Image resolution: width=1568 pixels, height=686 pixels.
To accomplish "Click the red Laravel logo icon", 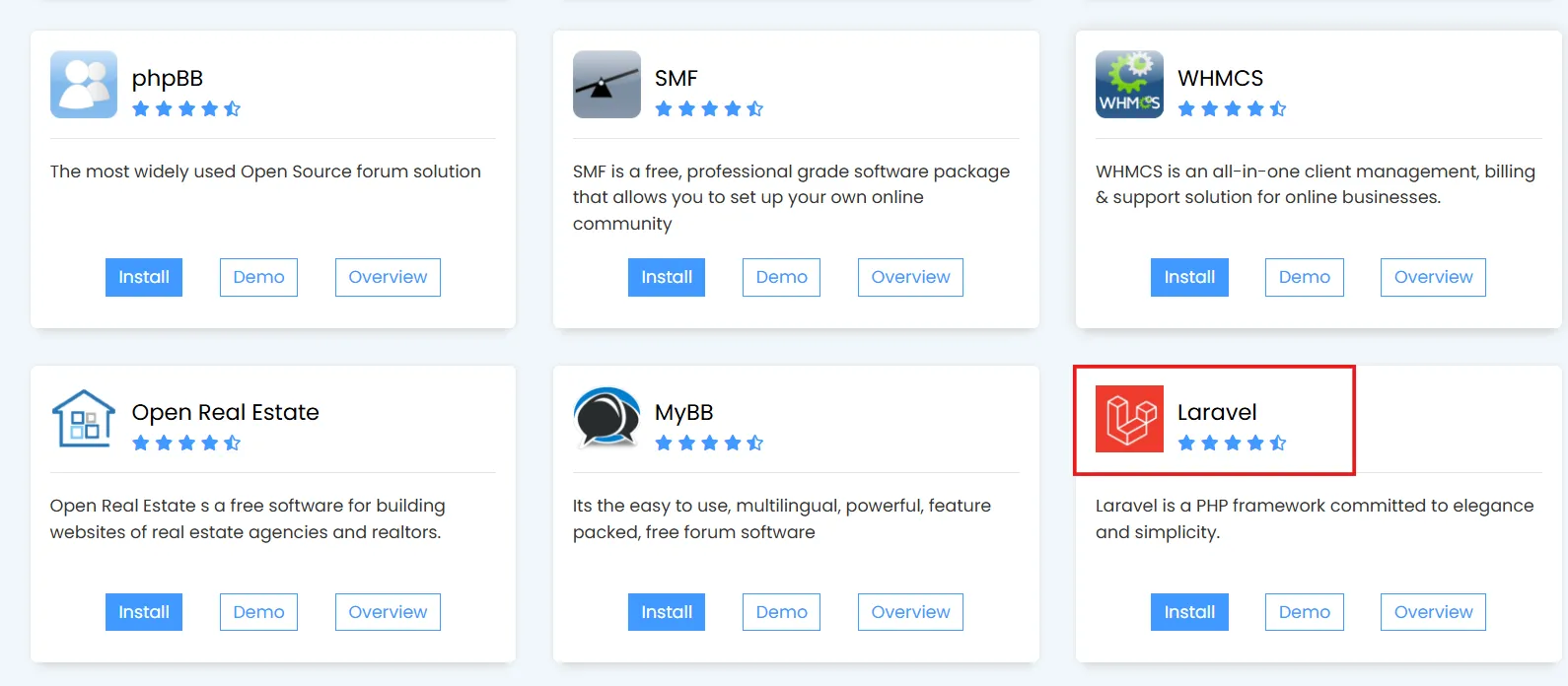I will 1129,419.
